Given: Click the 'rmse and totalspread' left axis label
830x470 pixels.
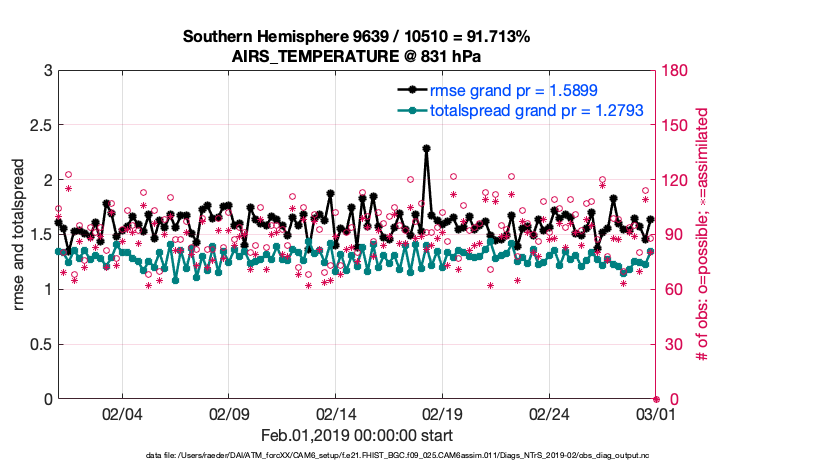Looking at the screenshot, I should coord(20,235).
